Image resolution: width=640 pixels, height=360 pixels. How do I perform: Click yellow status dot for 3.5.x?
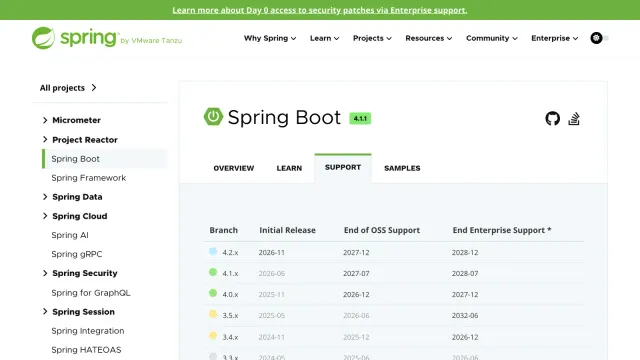coord(213,314)
